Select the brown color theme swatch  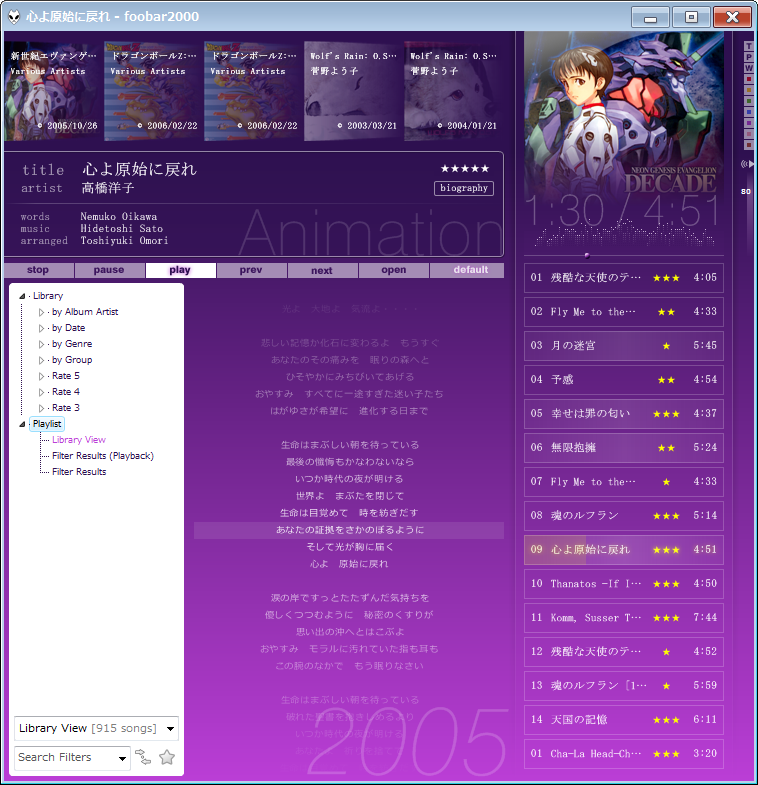point(748,145)
